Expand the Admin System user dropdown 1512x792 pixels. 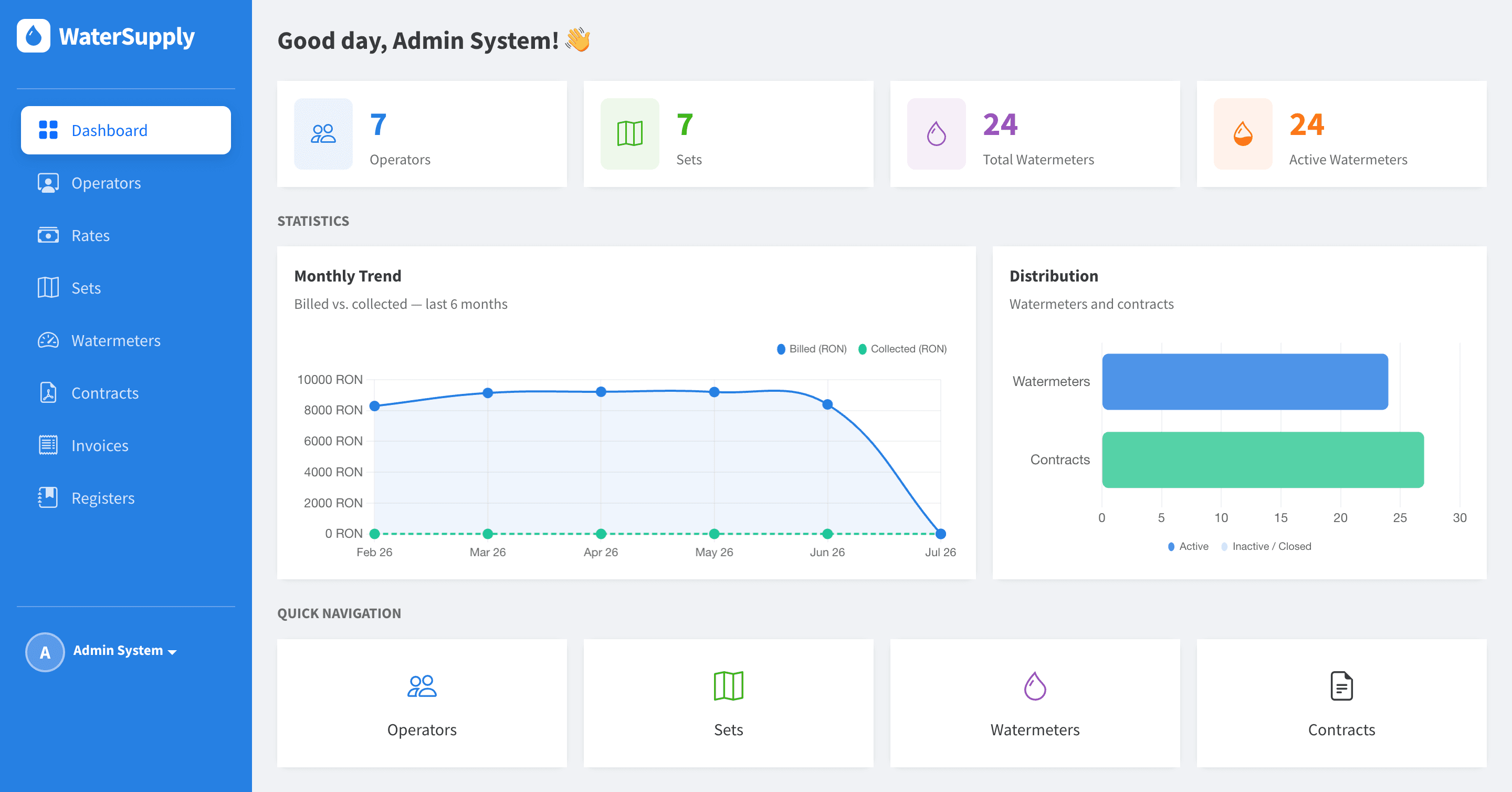[x=124, y=651]
